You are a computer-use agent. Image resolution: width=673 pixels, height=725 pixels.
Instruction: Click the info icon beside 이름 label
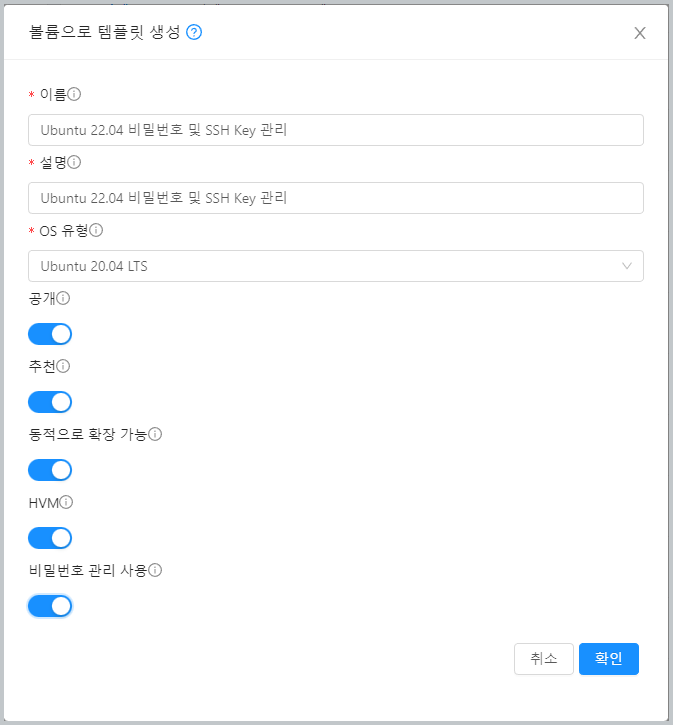click(74, 94)
